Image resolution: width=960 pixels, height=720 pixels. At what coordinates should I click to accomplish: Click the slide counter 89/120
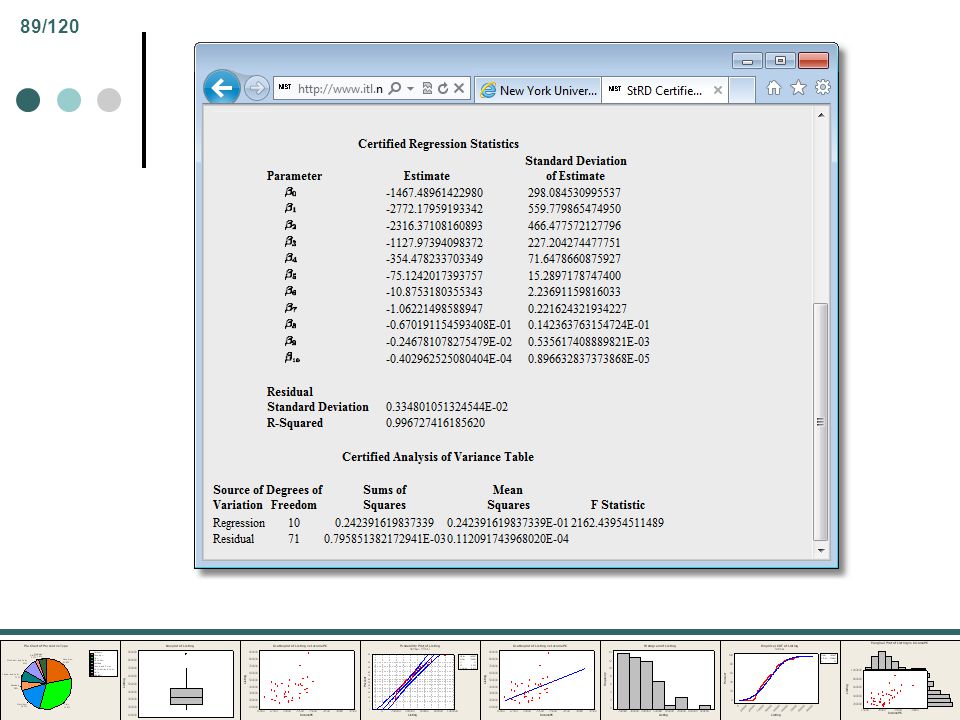pyautogui.click(x=50, y=26)
